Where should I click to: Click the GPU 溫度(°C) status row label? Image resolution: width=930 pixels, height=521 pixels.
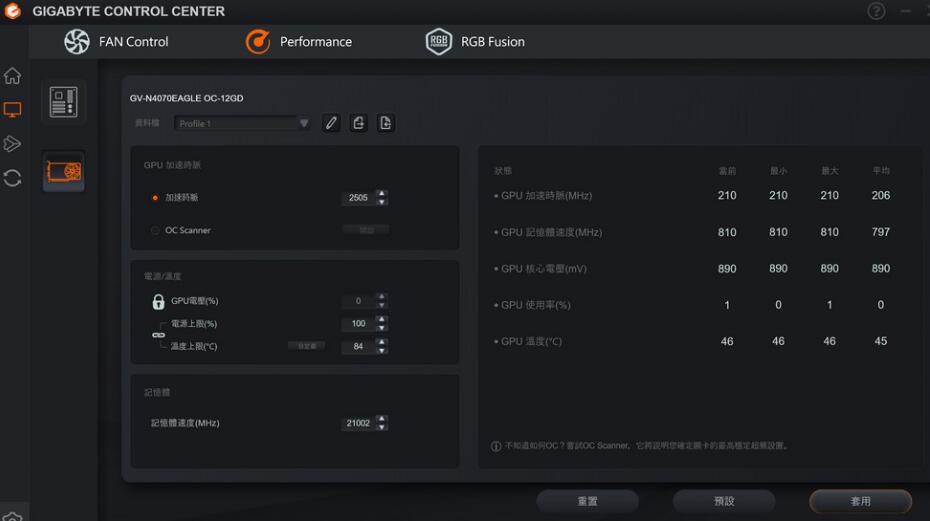(531, 342)
